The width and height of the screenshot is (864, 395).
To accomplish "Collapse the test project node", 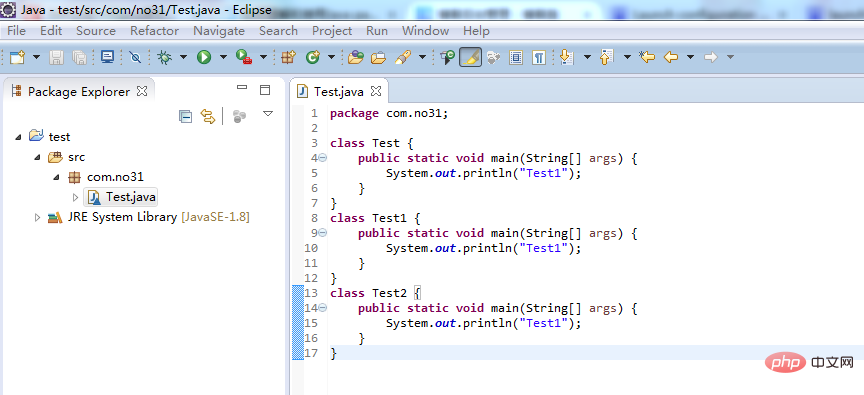I will coord(18,137).
